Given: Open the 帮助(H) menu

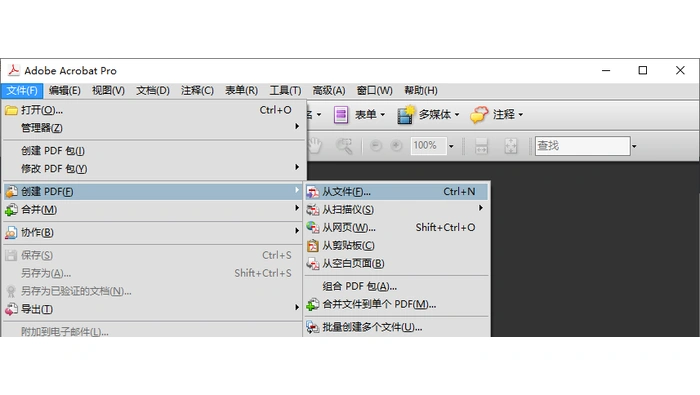Looking at the screenshot, I should click(421, 91).
